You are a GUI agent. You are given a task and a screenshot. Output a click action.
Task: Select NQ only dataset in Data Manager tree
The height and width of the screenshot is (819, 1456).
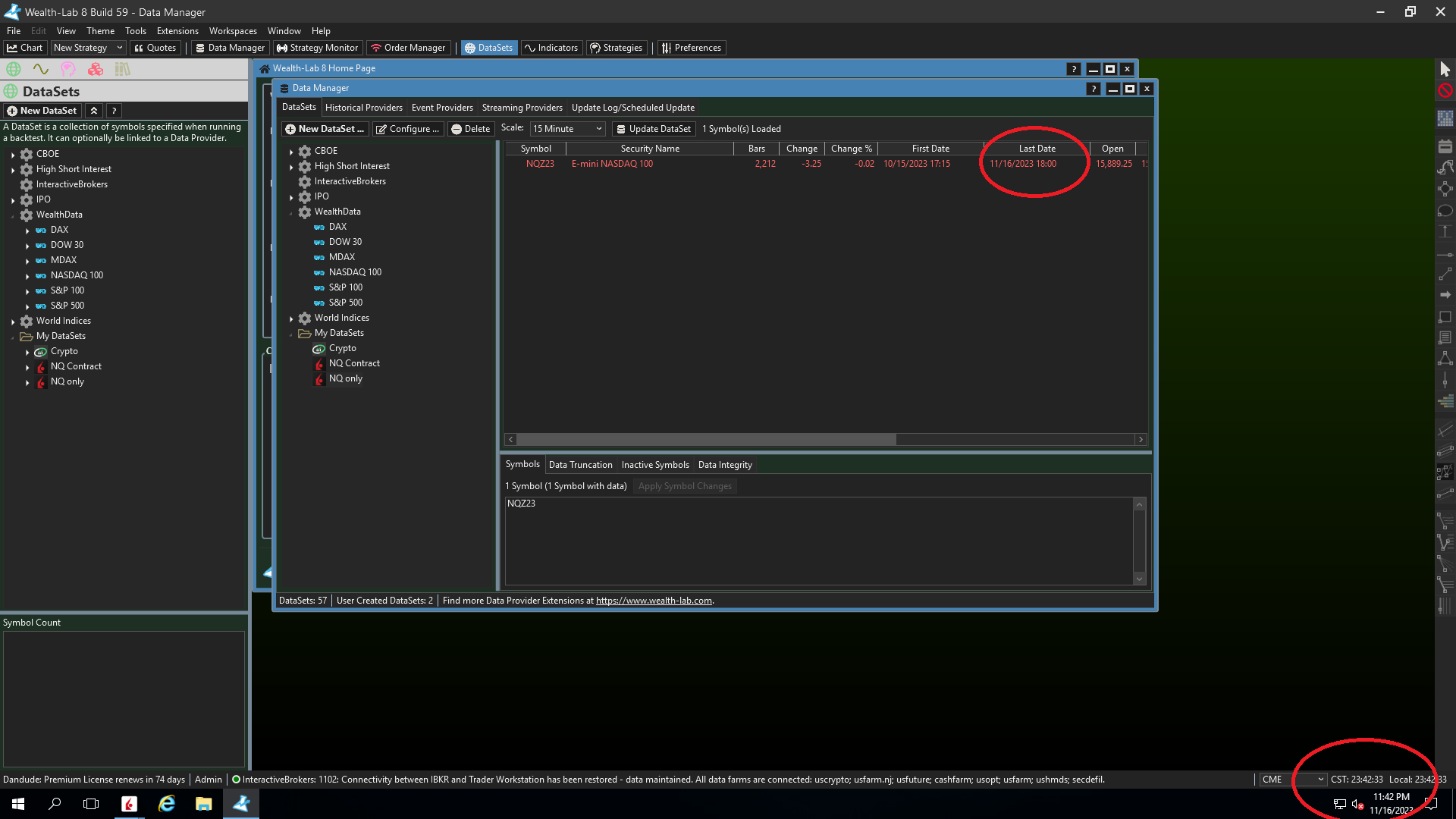coord(345,378)
